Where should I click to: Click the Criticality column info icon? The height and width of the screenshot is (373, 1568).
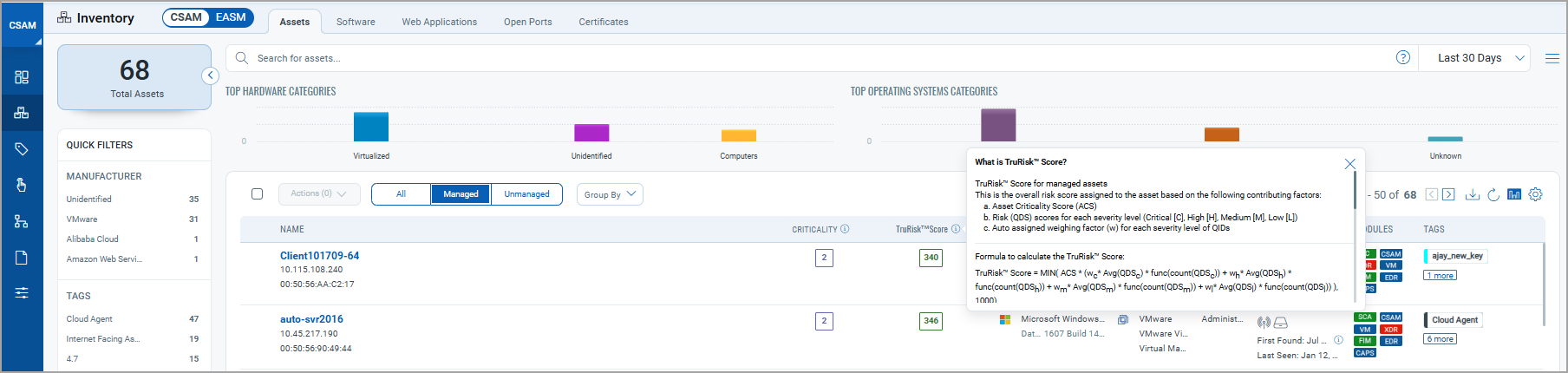(845, 229)
